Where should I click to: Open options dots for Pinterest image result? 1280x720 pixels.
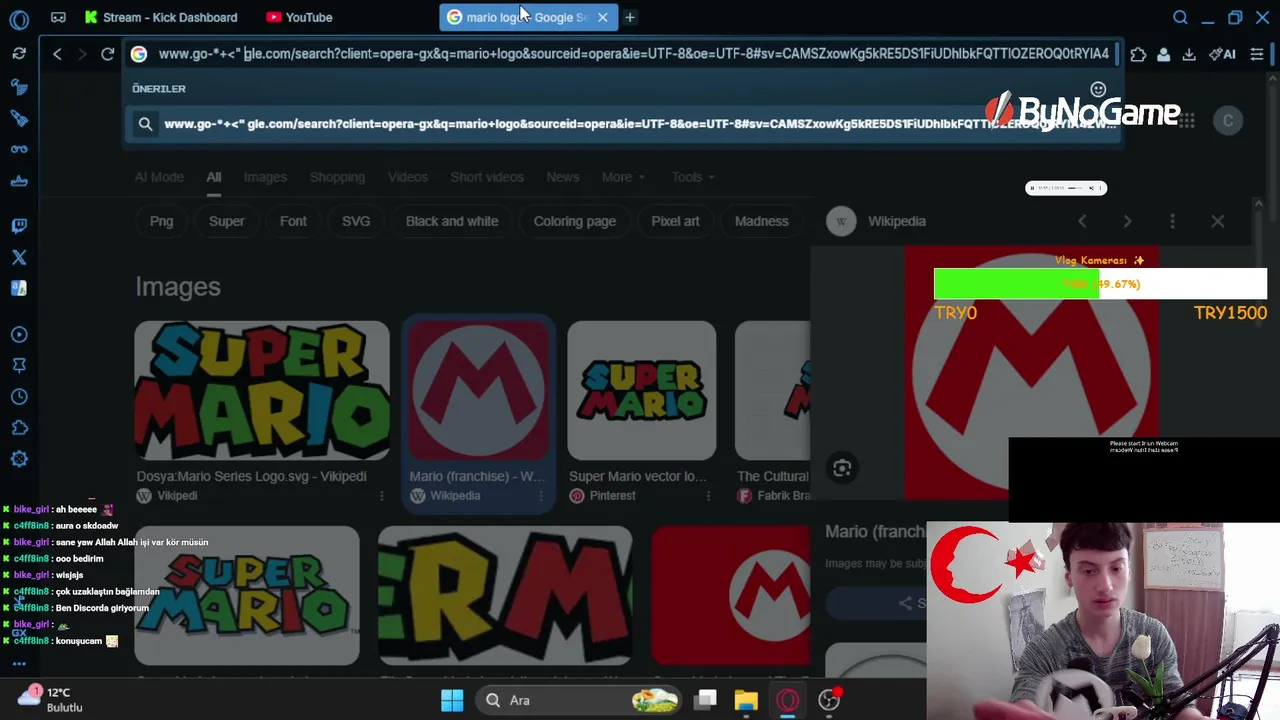point(708,496)
